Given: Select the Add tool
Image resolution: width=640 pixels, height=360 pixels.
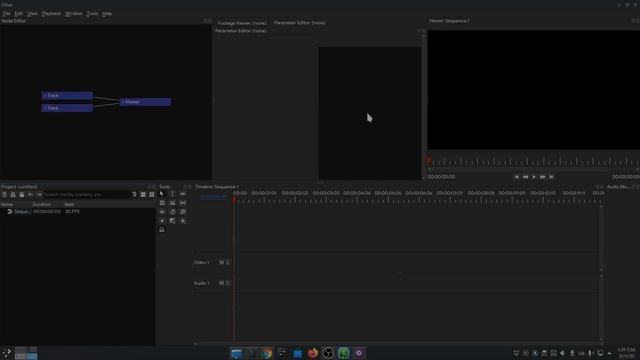Looking at the screenshot, I should click(183, 221).
